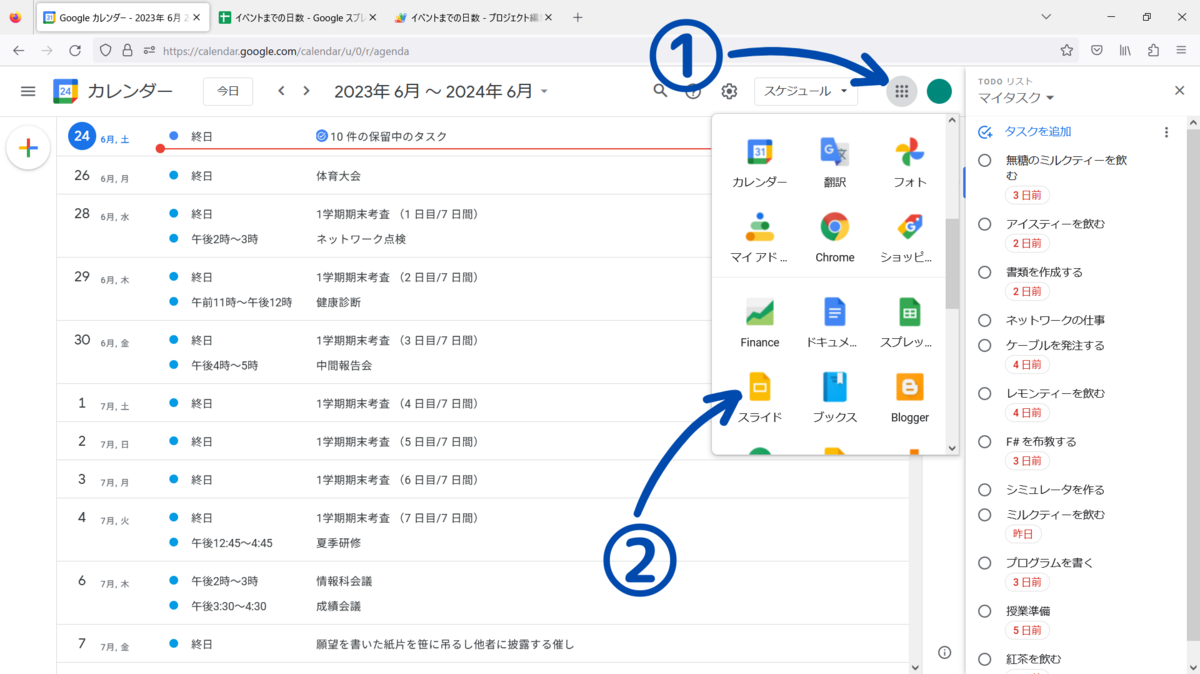The height and width of the screenshot is (674, 1200).
Task: Switch to Google スプレッドシート tab
Action: pyautogui.click(x=297, y=17)
